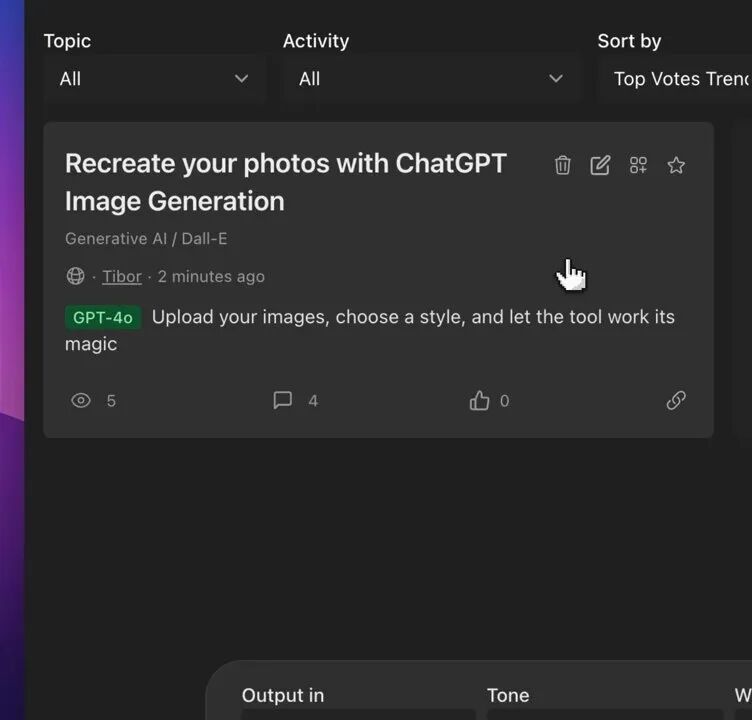This screenshot has height=720, width=752.
Task: Click the prompt description starting "Upload your images"
Action: [370, 330]
